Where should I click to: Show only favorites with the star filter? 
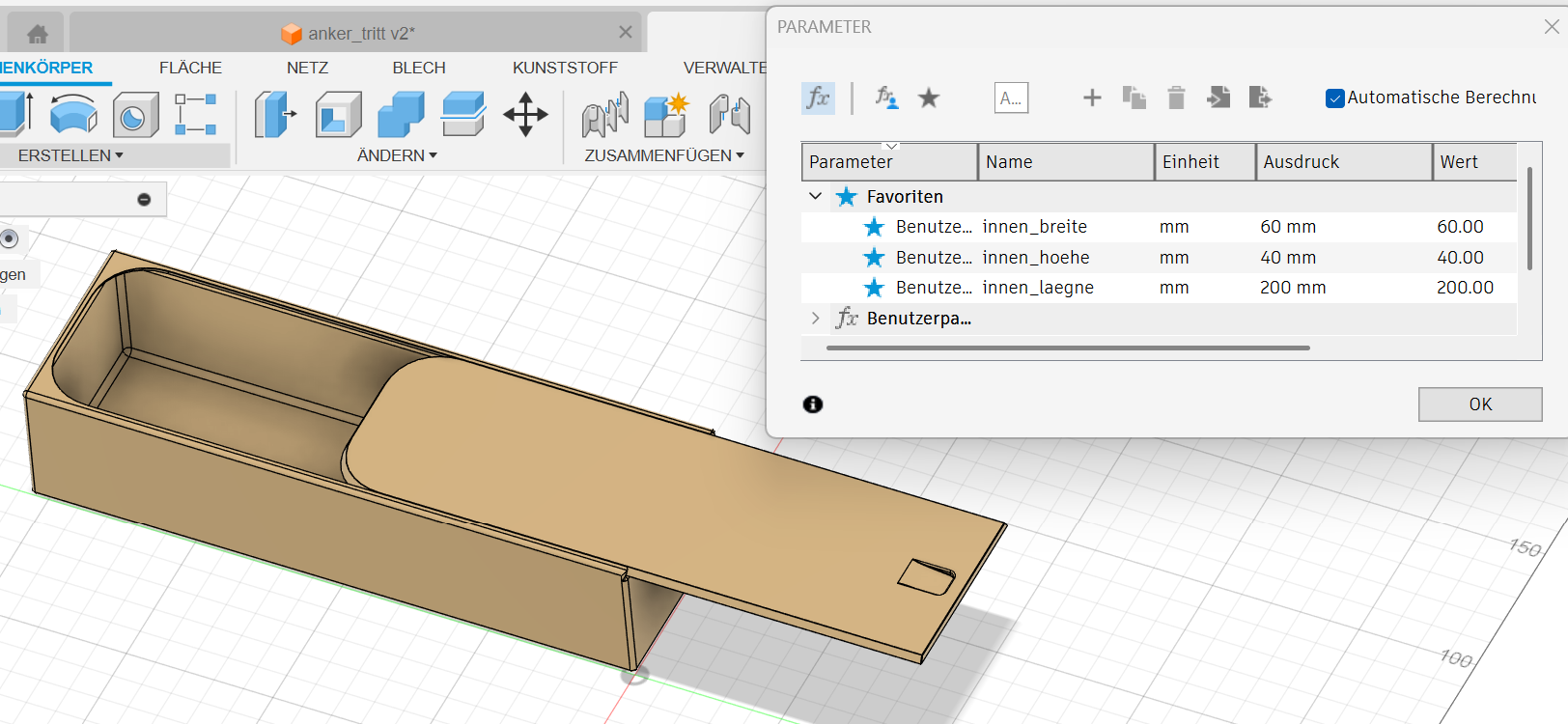pos(929,97)
